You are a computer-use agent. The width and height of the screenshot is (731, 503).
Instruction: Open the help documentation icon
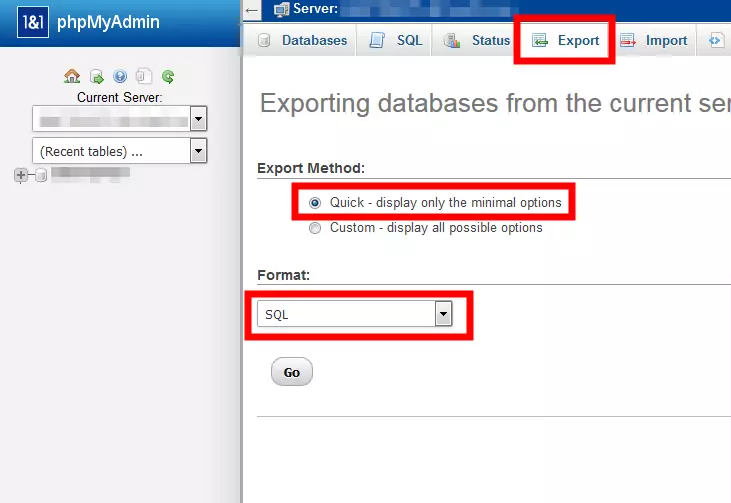(120, 76)
